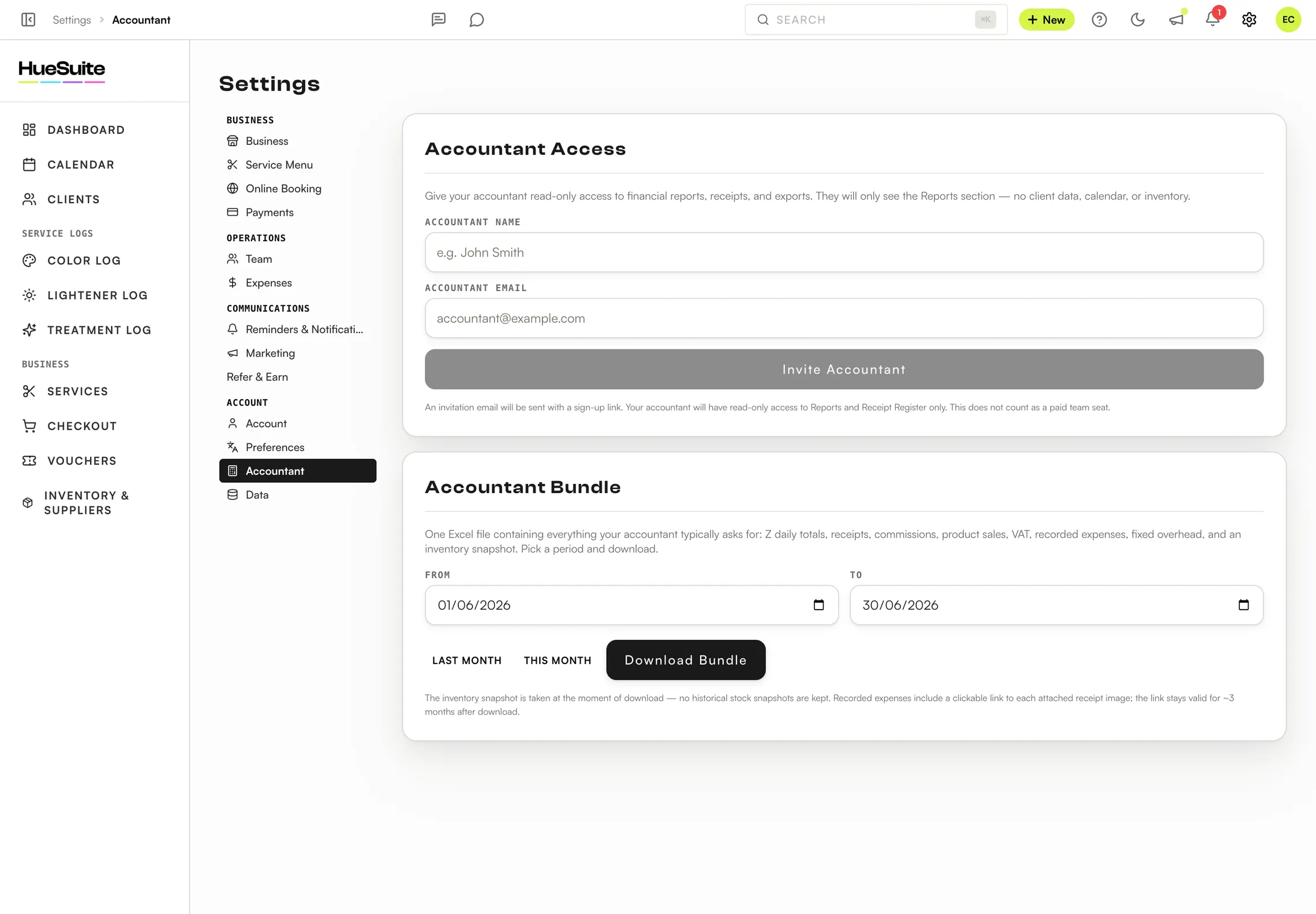This screenshot has width=1316, height=914.
Task: Click the Inventory & Suppliers box icon
Action: (x=28, y=503)
